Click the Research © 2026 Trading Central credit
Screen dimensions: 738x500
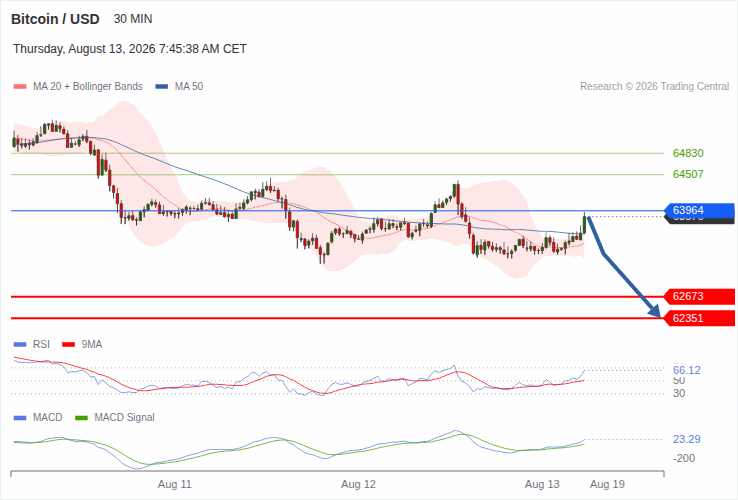point(654,87)
